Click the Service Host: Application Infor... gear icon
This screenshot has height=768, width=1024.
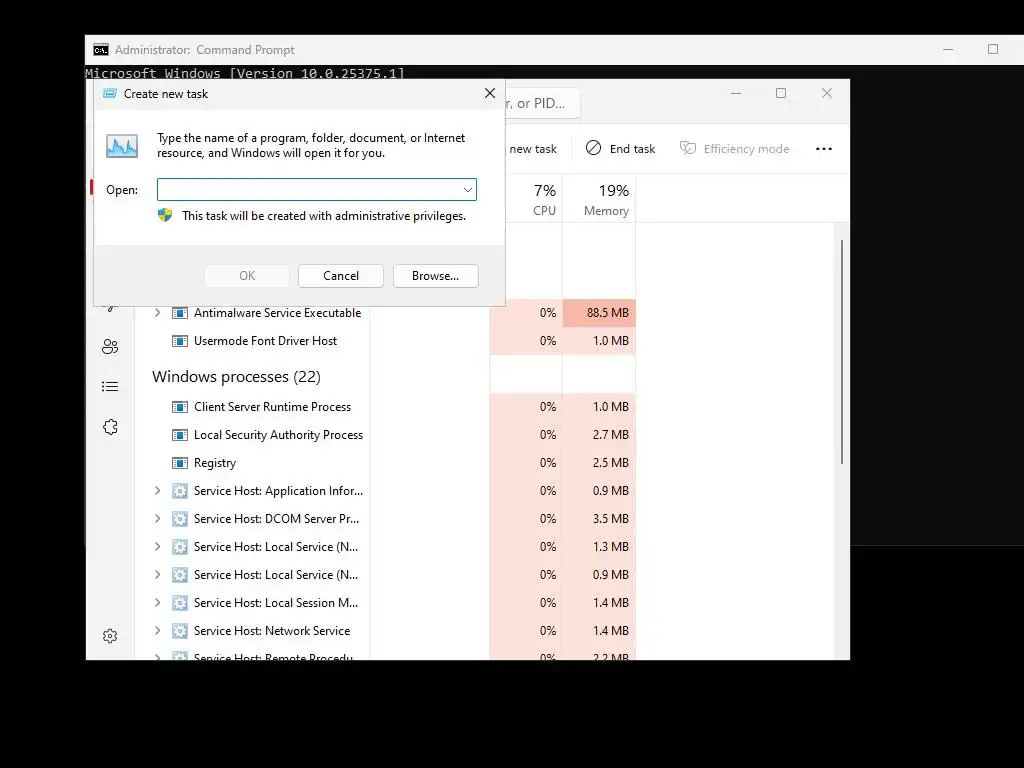point(180,491)
